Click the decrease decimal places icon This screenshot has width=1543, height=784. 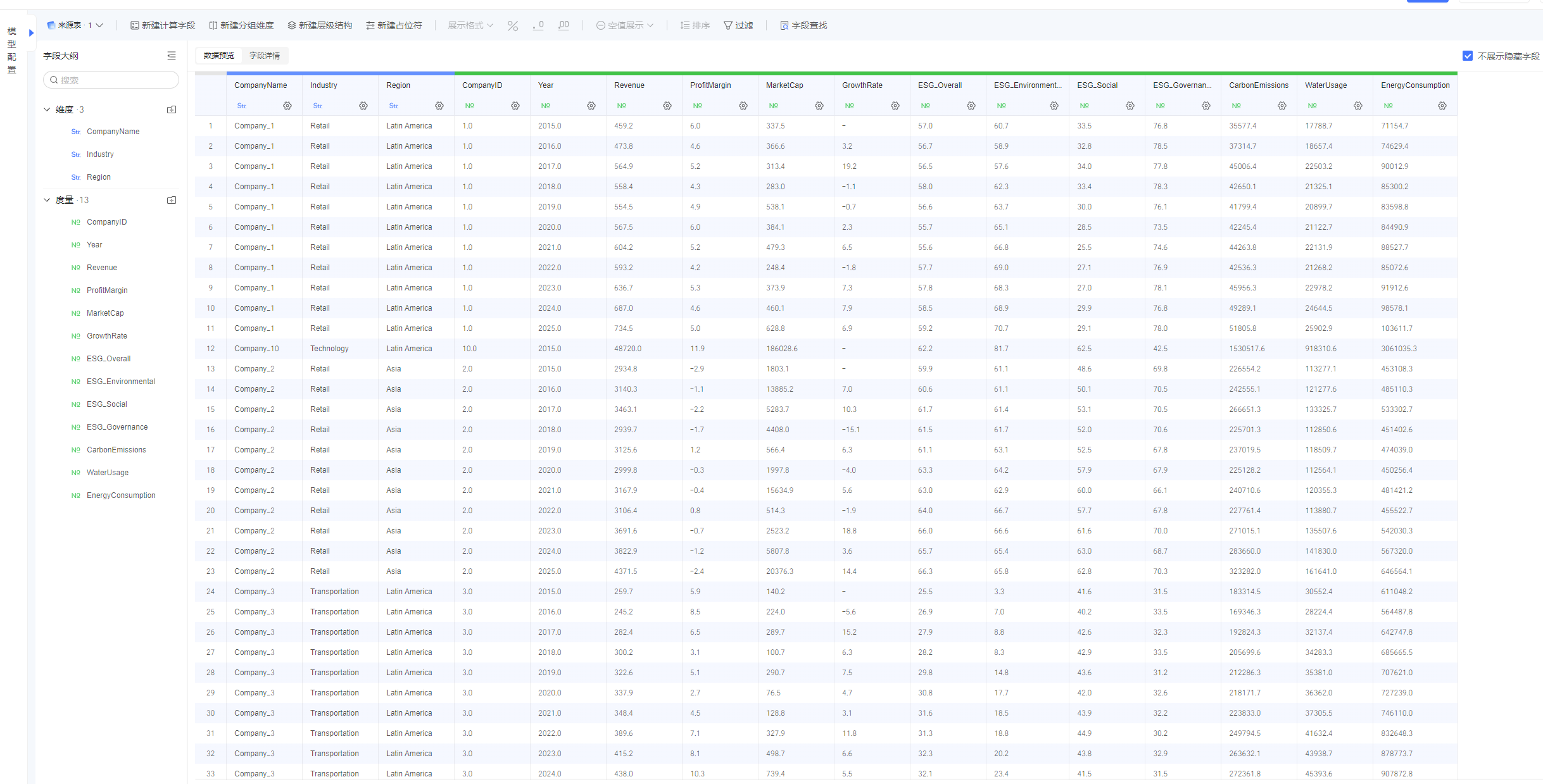point(538,25)
